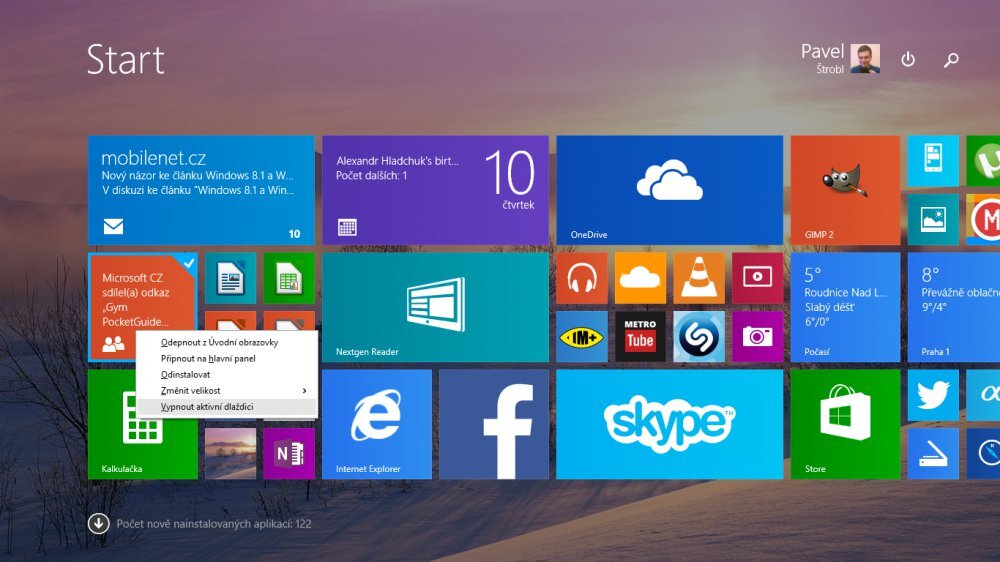Open the Skype tile
Image resolution: width=1000 pixels, height=562 pixels.
point(669,424)
